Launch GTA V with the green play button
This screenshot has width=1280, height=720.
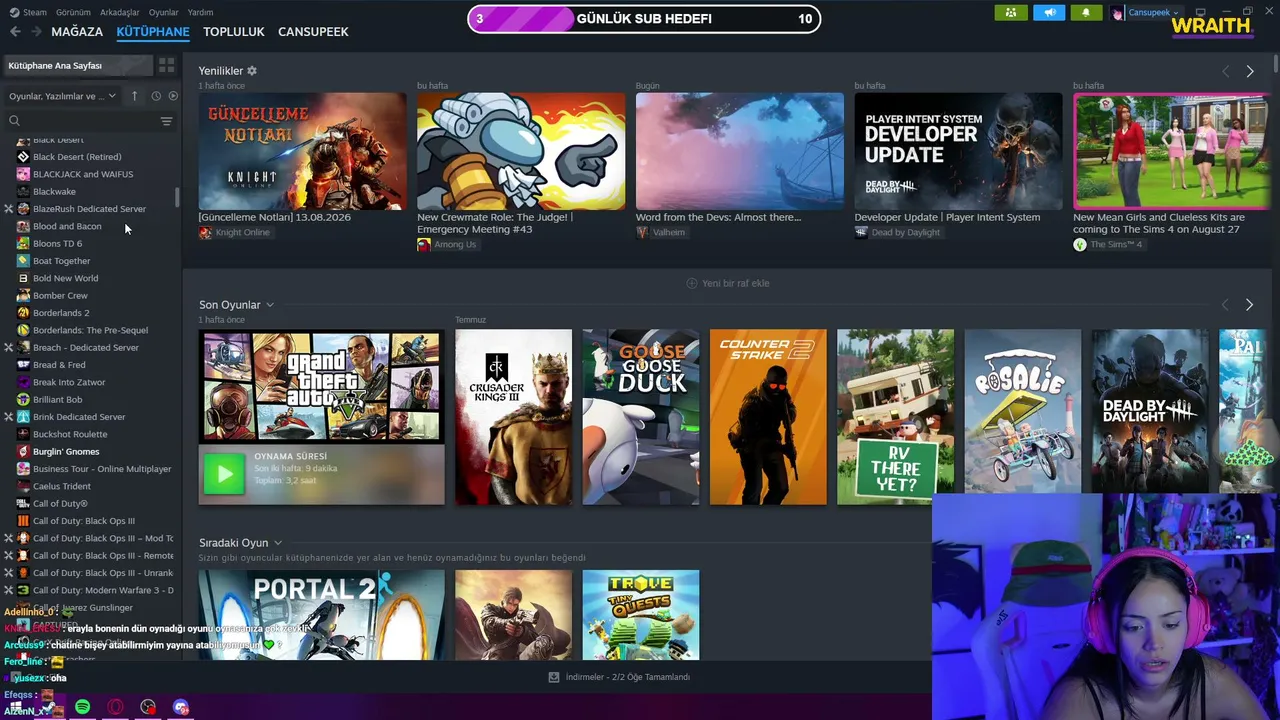pos(224,474)
